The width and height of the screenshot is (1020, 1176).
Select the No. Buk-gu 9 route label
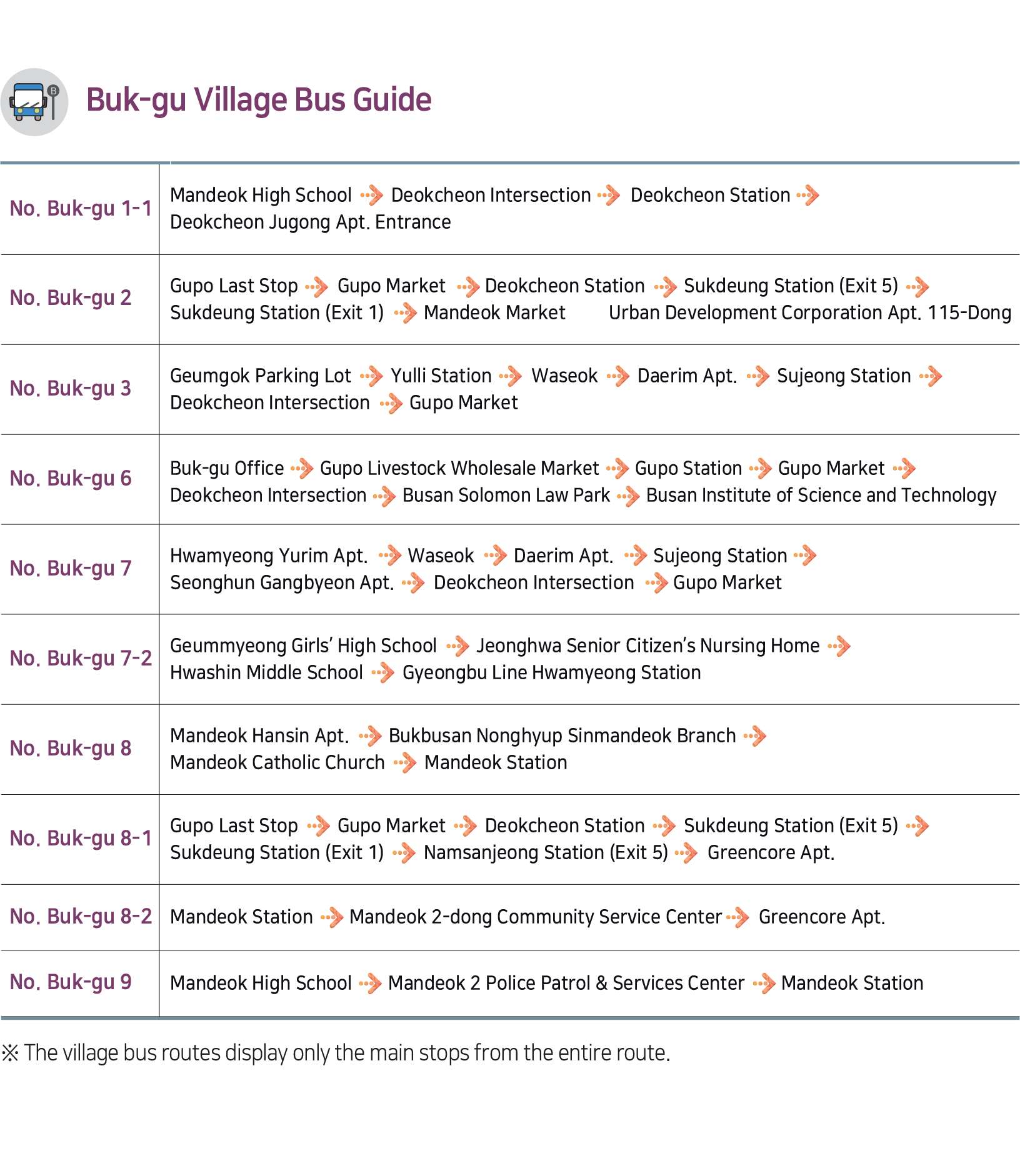pos(71,982)
